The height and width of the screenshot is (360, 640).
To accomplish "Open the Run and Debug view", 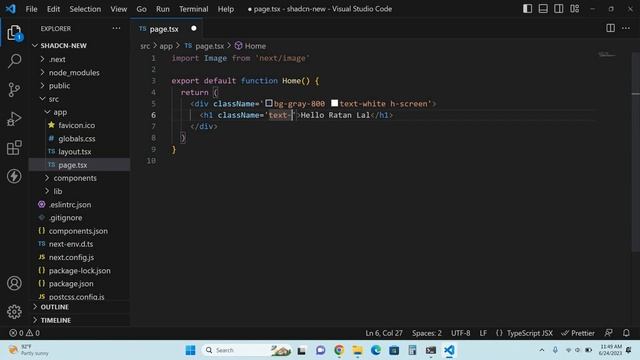I will pyautogui.click(x=14, y=119).
